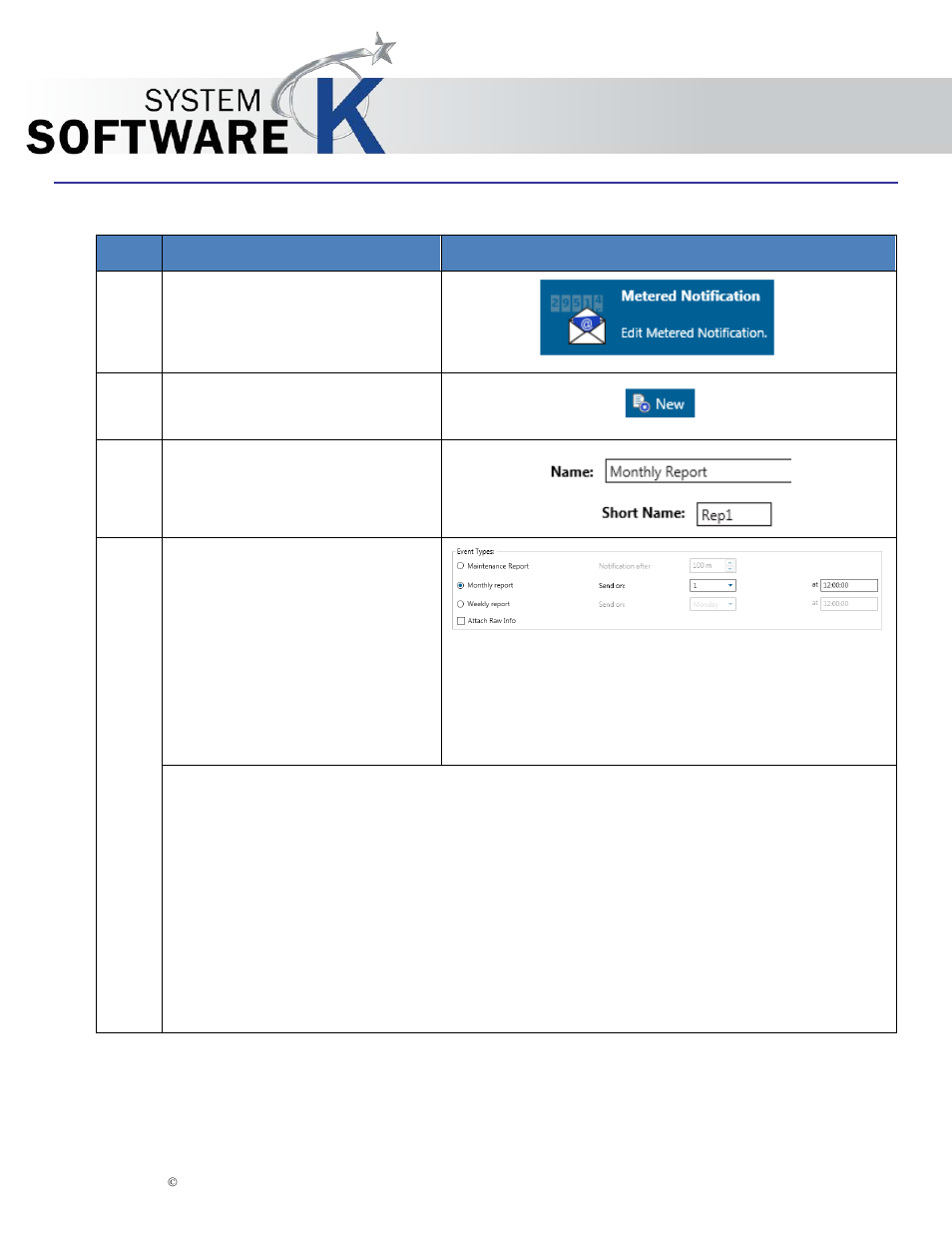Click the Edit Metered Notification text
The image size is (952, 1233).
[694, 333]
